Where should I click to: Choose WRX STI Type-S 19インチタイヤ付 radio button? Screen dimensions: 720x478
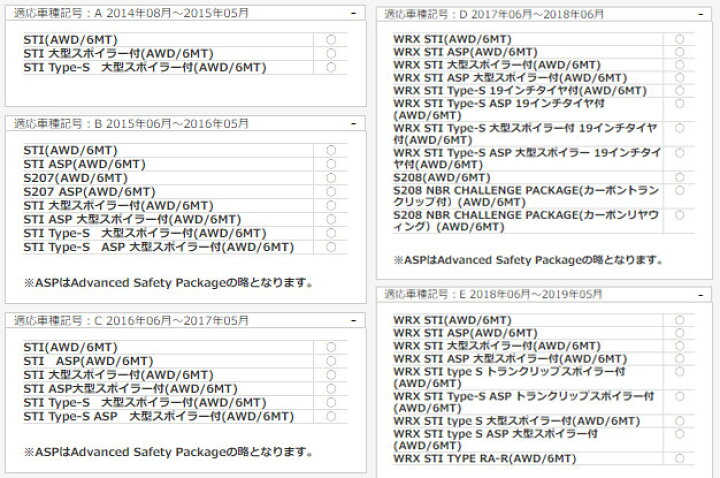point(680,90)
